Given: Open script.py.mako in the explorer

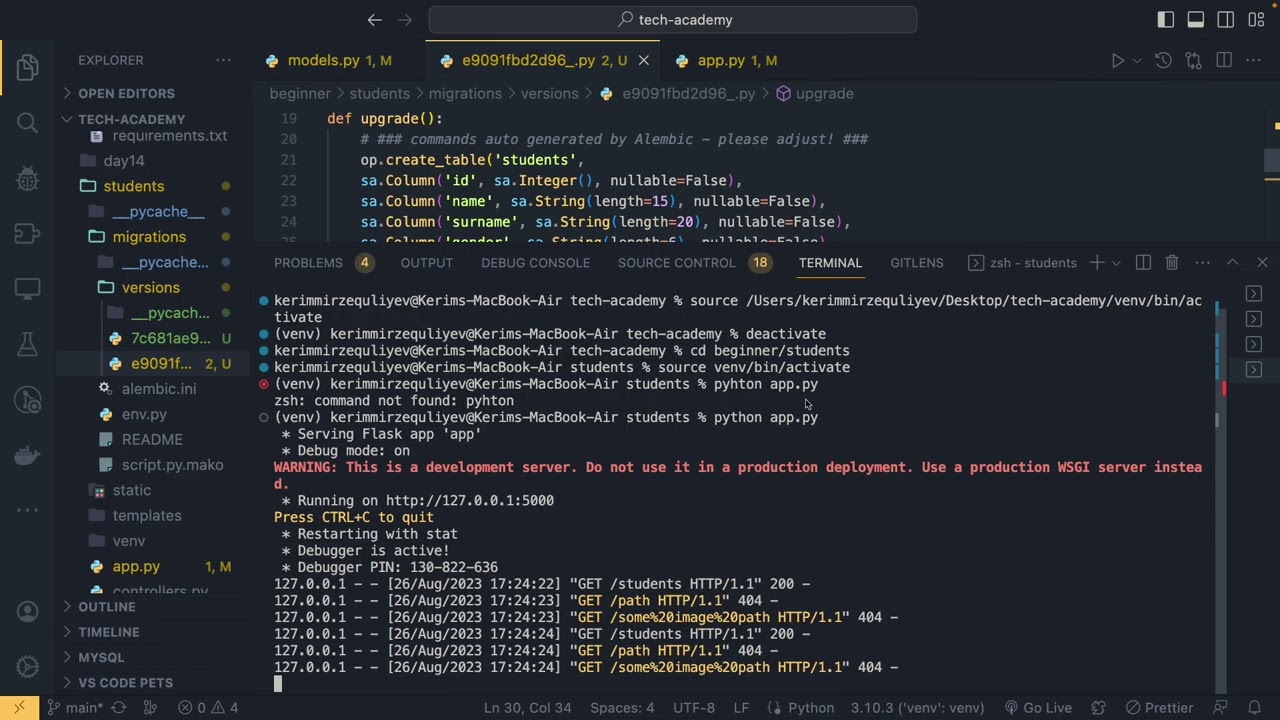Looking at the screenshot, I should point(172,465).
